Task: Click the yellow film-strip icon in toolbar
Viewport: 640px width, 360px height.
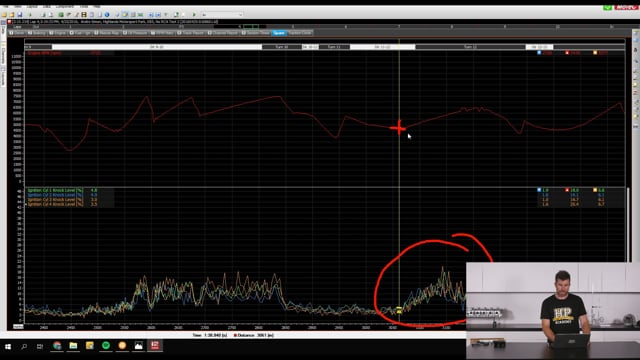Action: (84, 15)
